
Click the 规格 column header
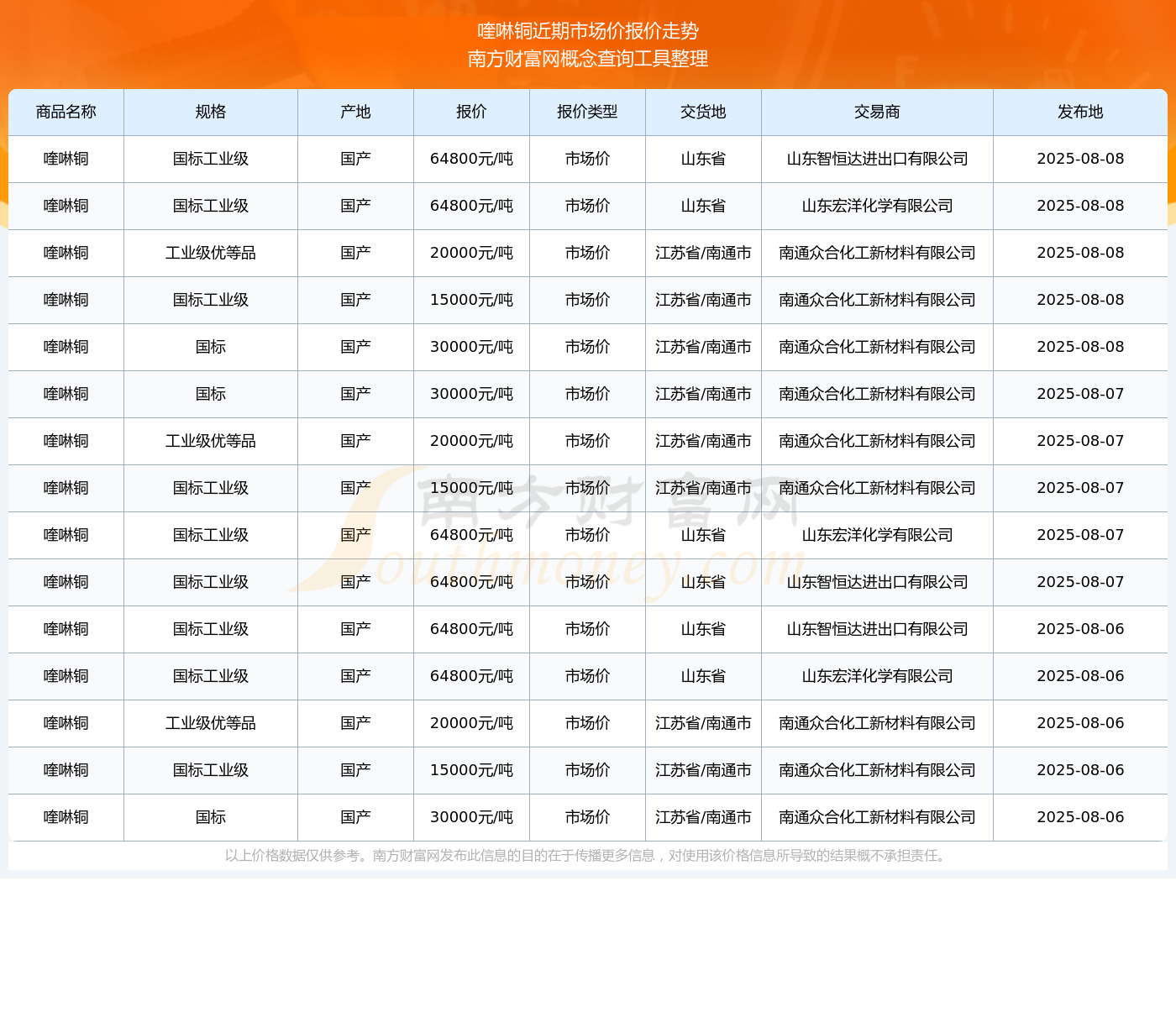tap(211, 112)
